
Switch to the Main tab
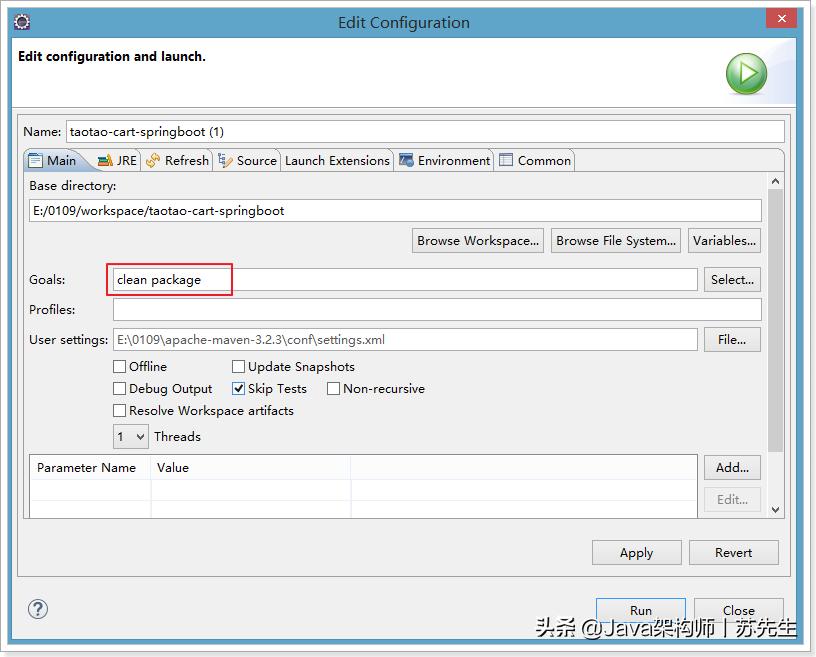pos(55,160)
